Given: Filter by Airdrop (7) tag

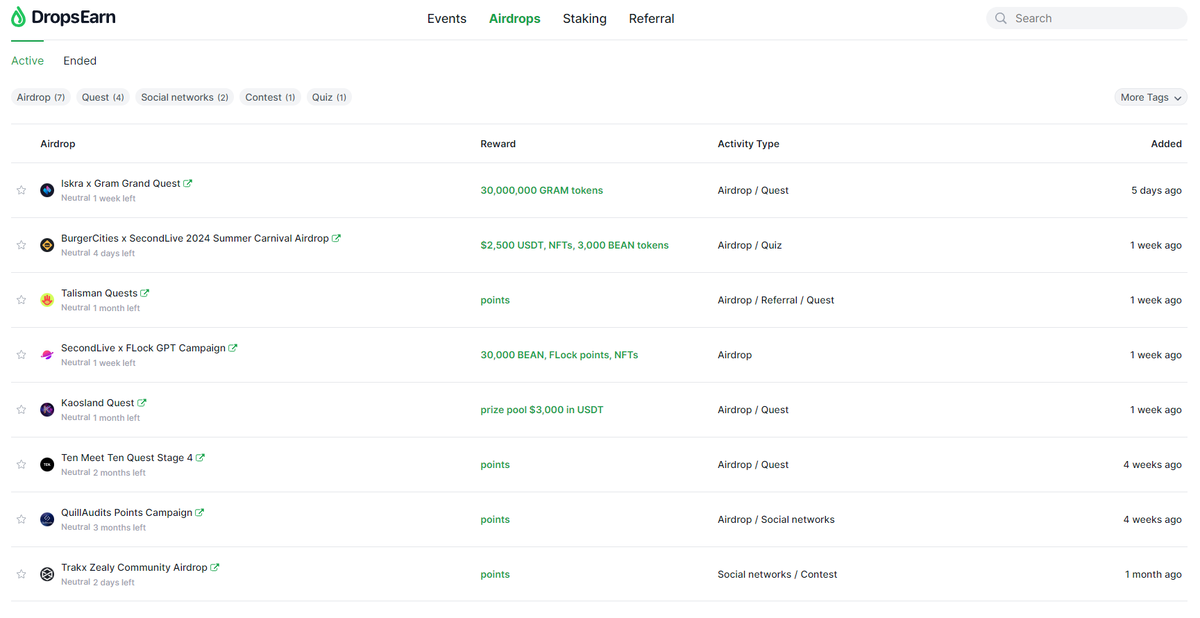Looking at the screenshot, I should tap(41, 97).
